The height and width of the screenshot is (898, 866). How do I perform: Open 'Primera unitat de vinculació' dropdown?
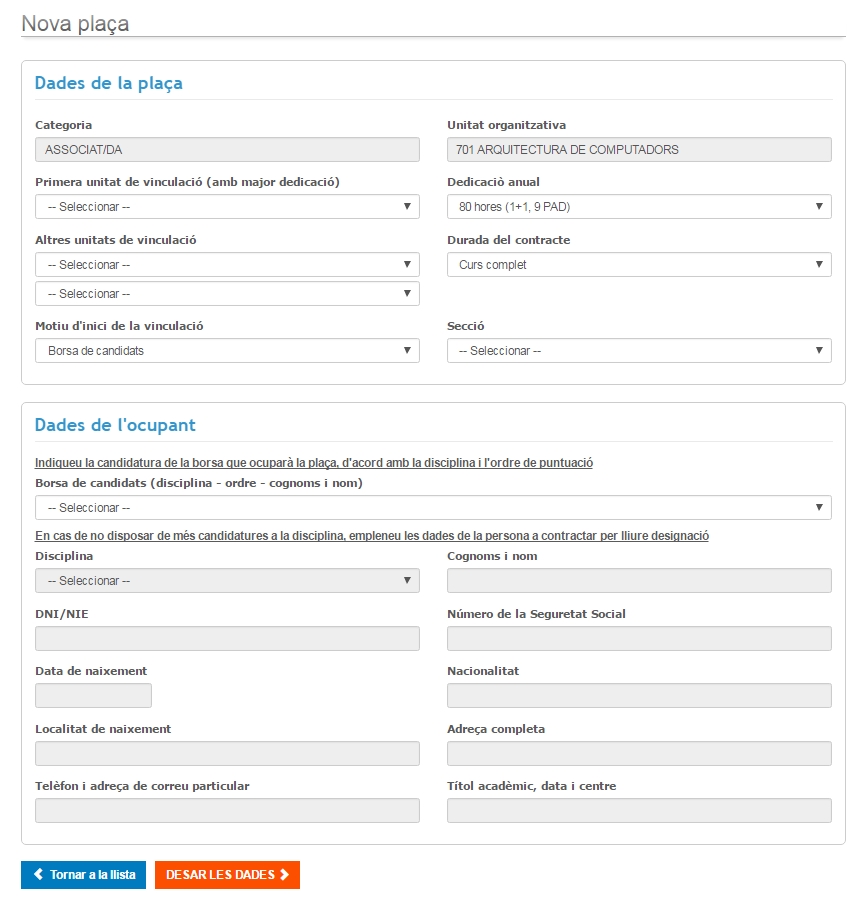227,207
